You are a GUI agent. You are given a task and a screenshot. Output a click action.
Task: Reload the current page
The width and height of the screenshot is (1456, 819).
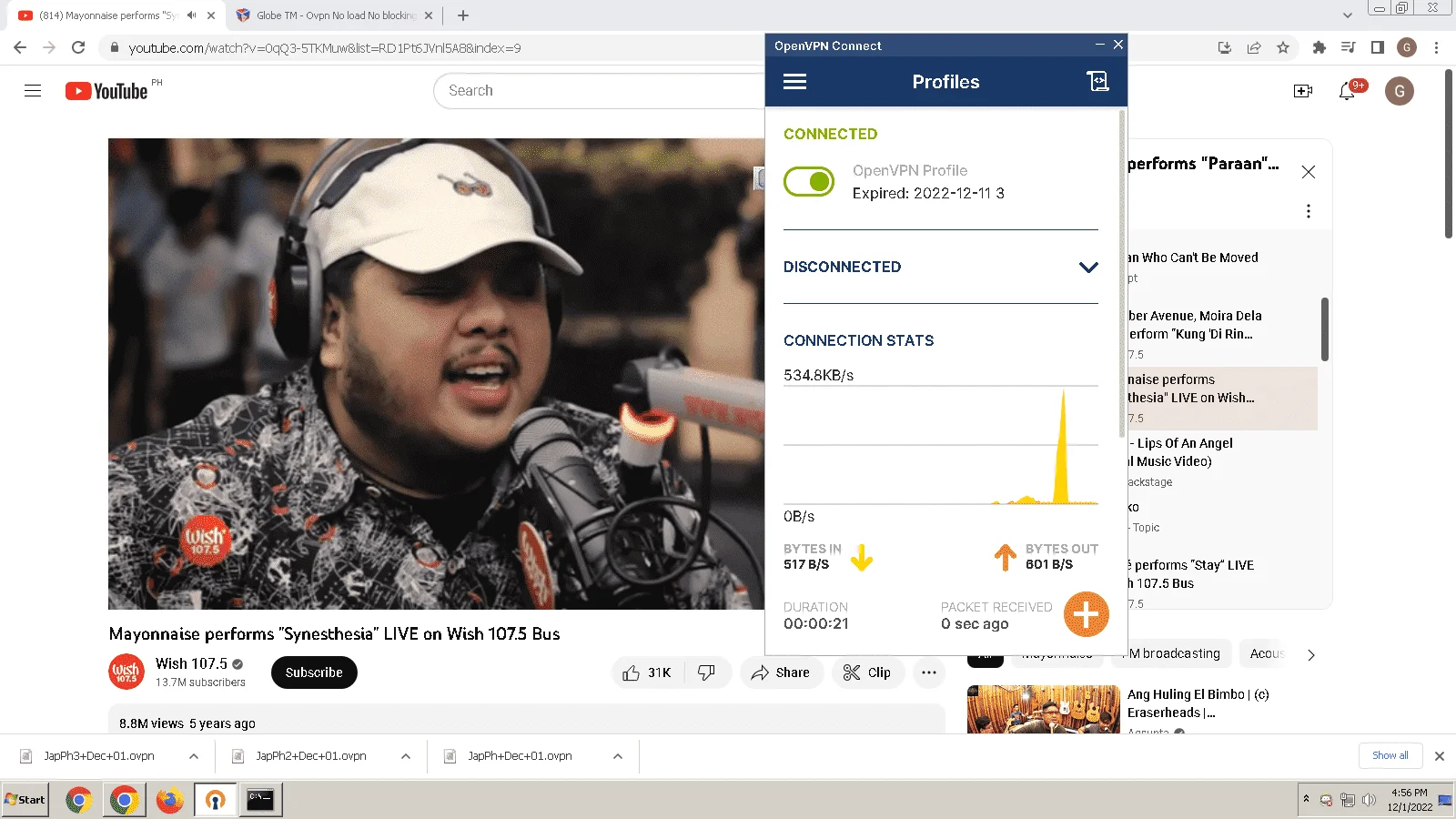[78, 47]
